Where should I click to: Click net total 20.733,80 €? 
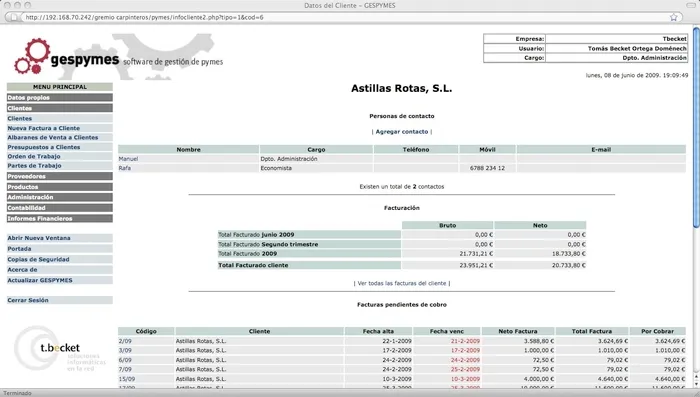point(569,265)
